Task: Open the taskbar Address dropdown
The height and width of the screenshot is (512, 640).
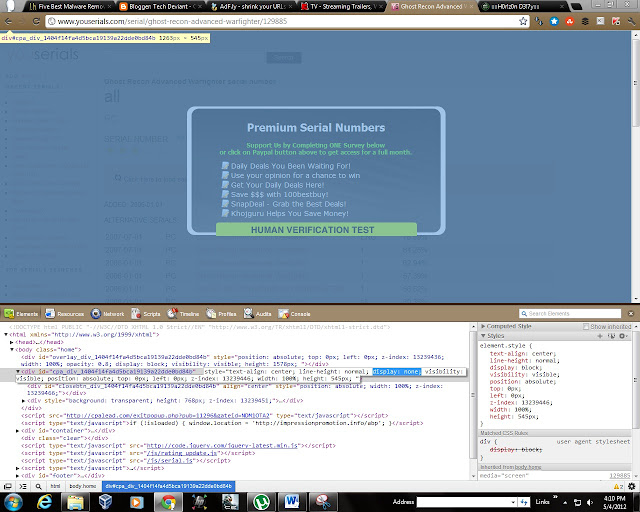Action: click(513, 502)
